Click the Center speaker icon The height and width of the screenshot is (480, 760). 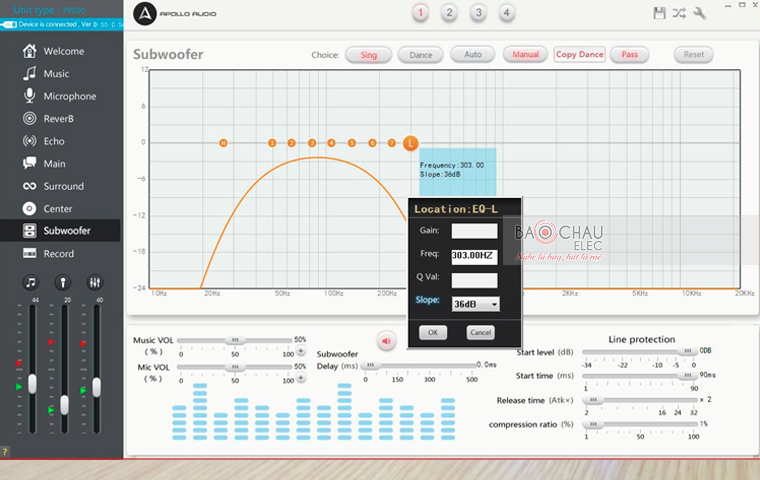tap(30, 208)
